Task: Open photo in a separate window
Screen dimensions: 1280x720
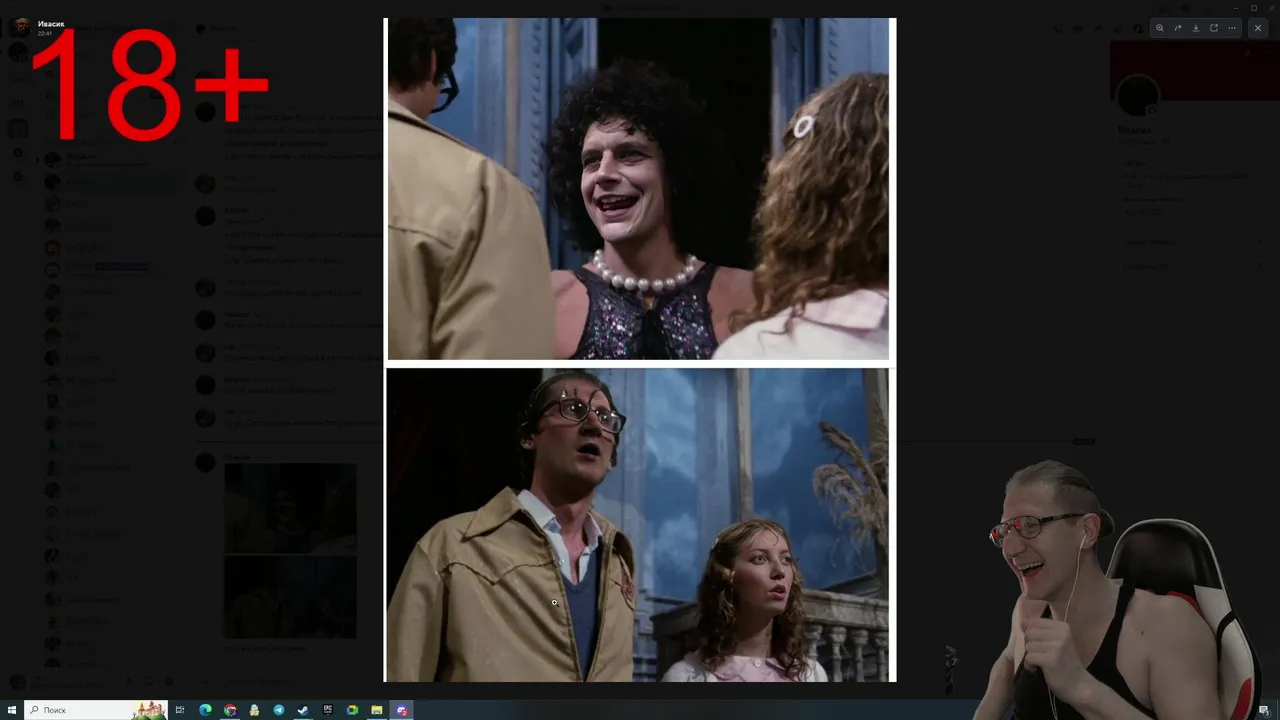Action: coord(1214,28)
